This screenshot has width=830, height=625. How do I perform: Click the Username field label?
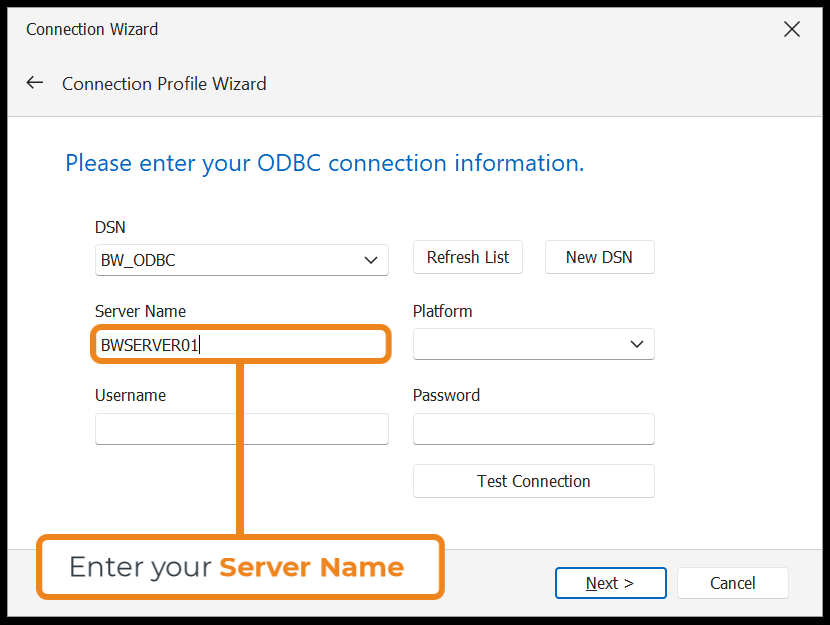pyautogui.click(x=130, y=395)
